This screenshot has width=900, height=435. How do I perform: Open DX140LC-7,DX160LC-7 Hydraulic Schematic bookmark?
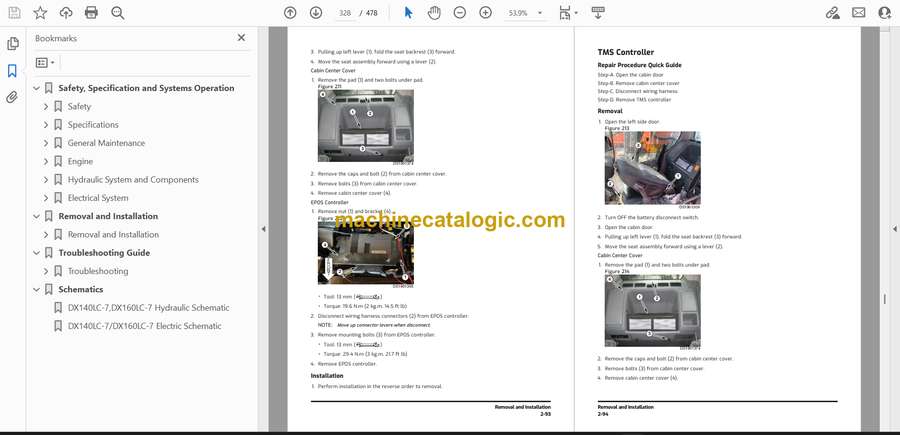click(148, 308)
